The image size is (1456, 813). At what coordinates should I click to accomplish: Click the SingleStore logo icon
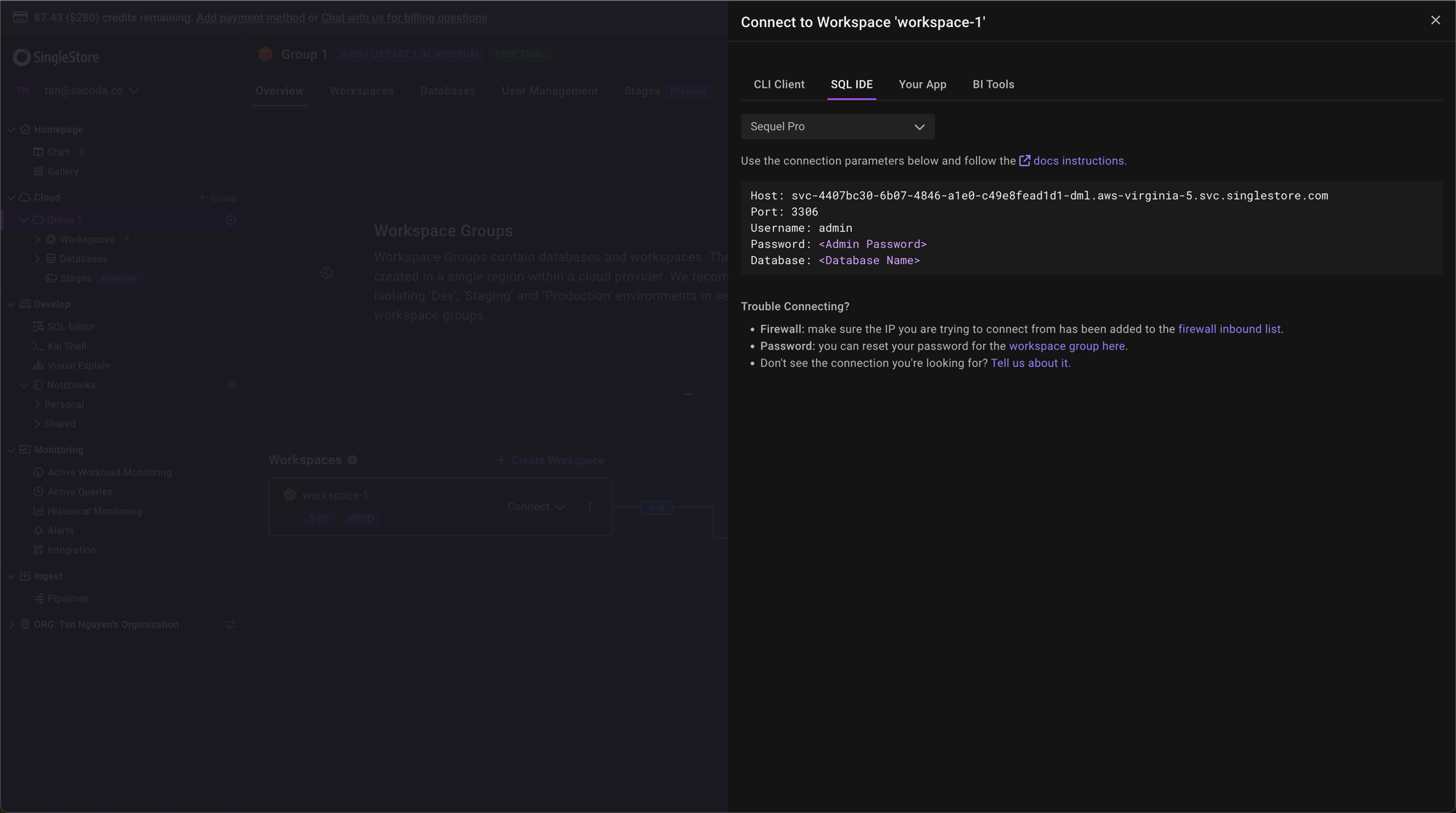pyautogui.click(x=21, y=57)
